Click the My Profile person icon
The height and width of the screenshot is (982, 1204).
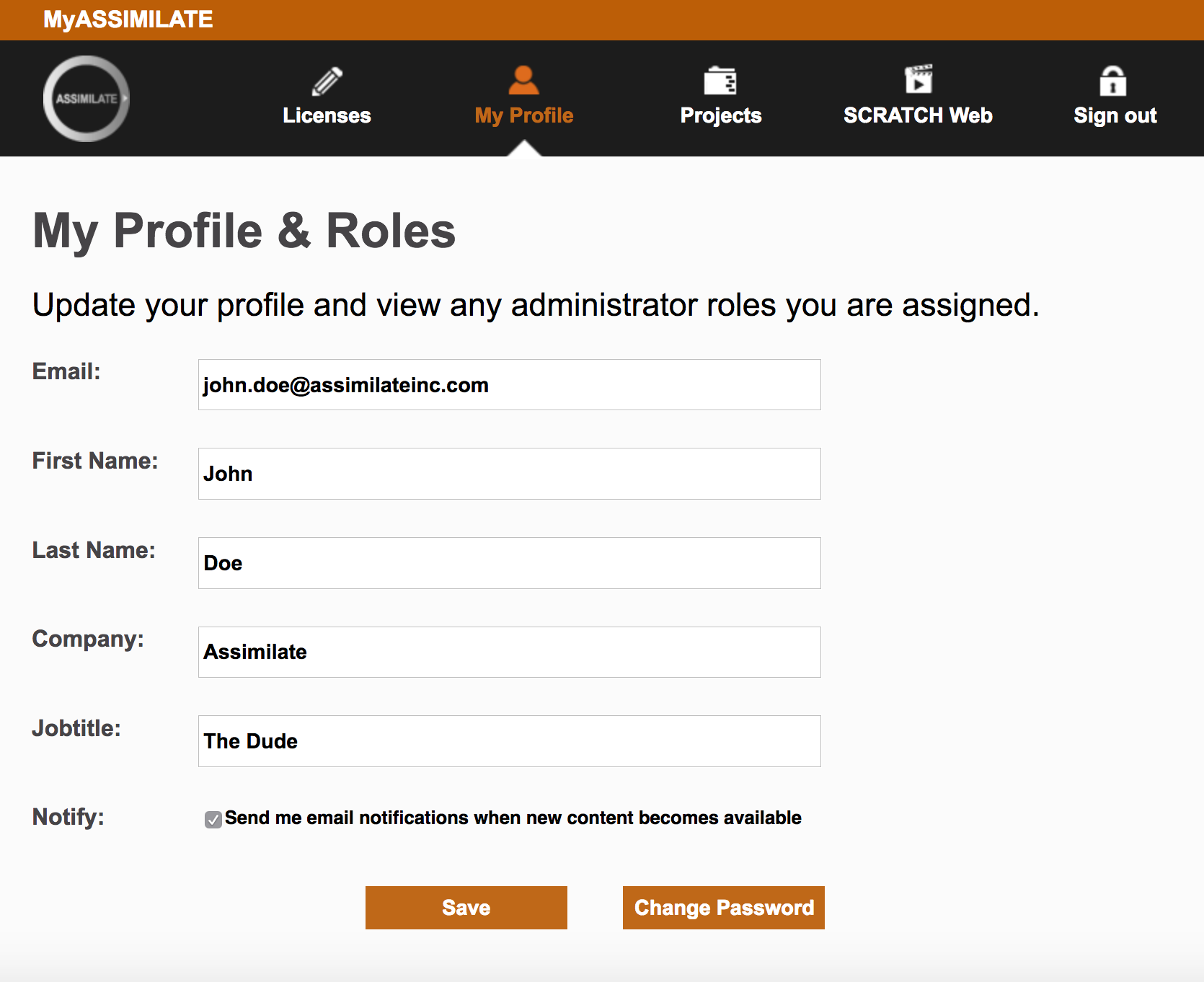pyautogui.click(x=523, y=80)
